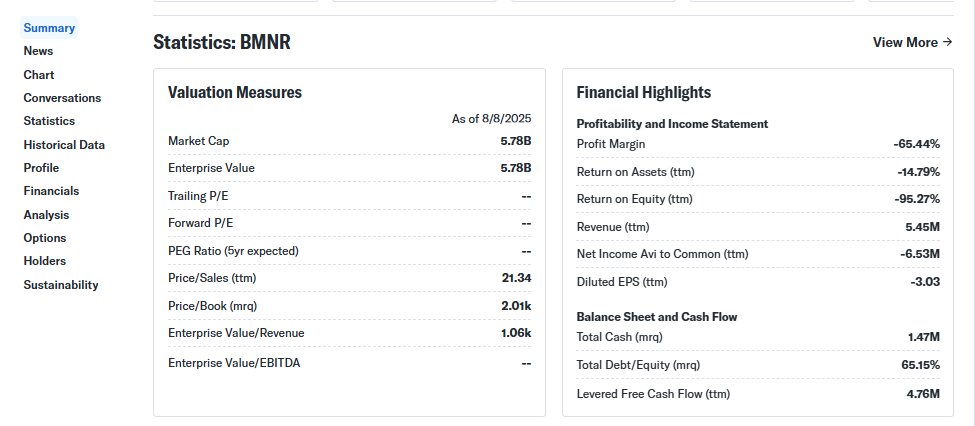The height and width of the screenshot is (426, 975).
Task: Open the Summary sidebar tab
Action: pyautogui.click(x=49, y=28)
